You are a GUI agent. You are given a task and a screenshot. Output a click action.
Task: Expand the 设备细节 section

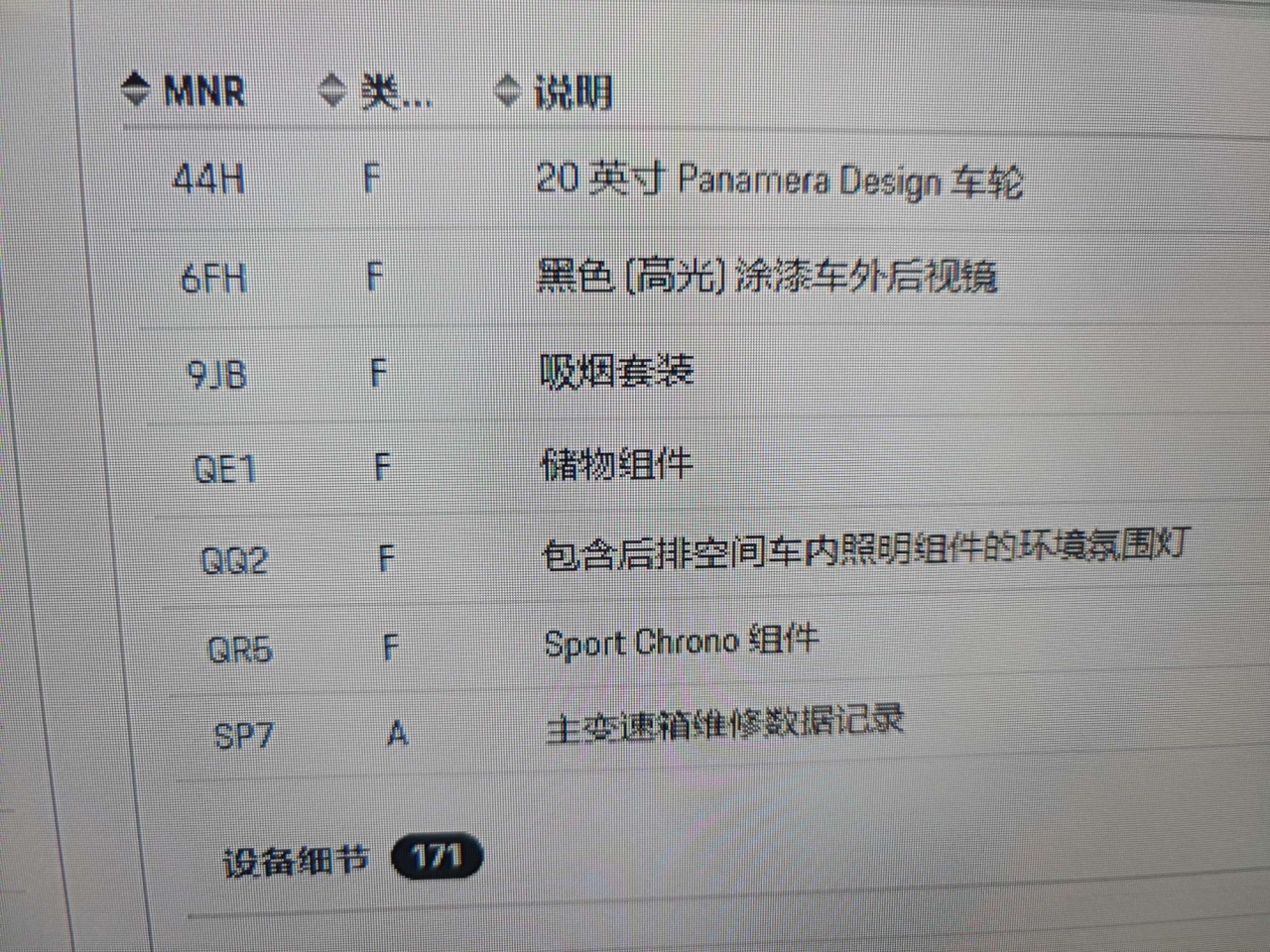pyautogui.click(x=296, y=860)
